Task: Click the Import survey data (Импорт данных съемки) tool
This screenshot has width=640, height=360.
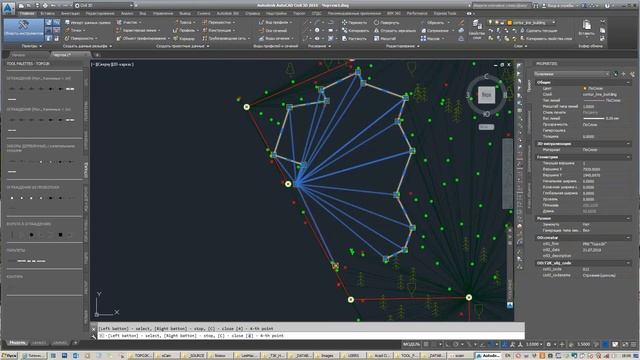Action: (x=87, y=22)
